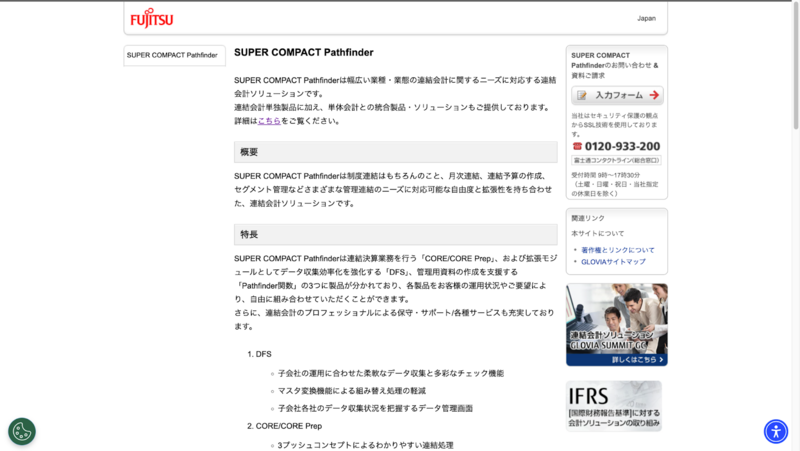Click the keyboard icon beside 入力フォーム
The width and height of the screenshot is (800, 451).
click(581, 96)
